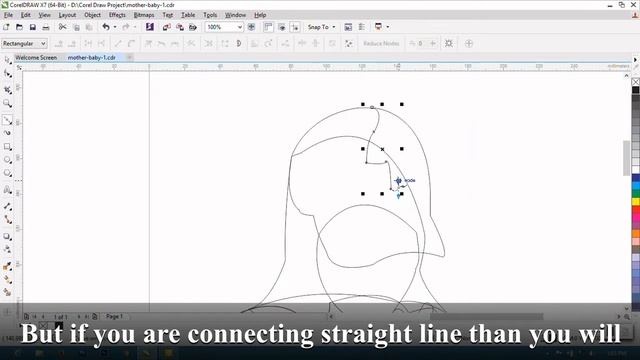The width and height of the screenshot is (640, 360).
Task: Pick the orange swatch in color palette
Action: [636, 233]
